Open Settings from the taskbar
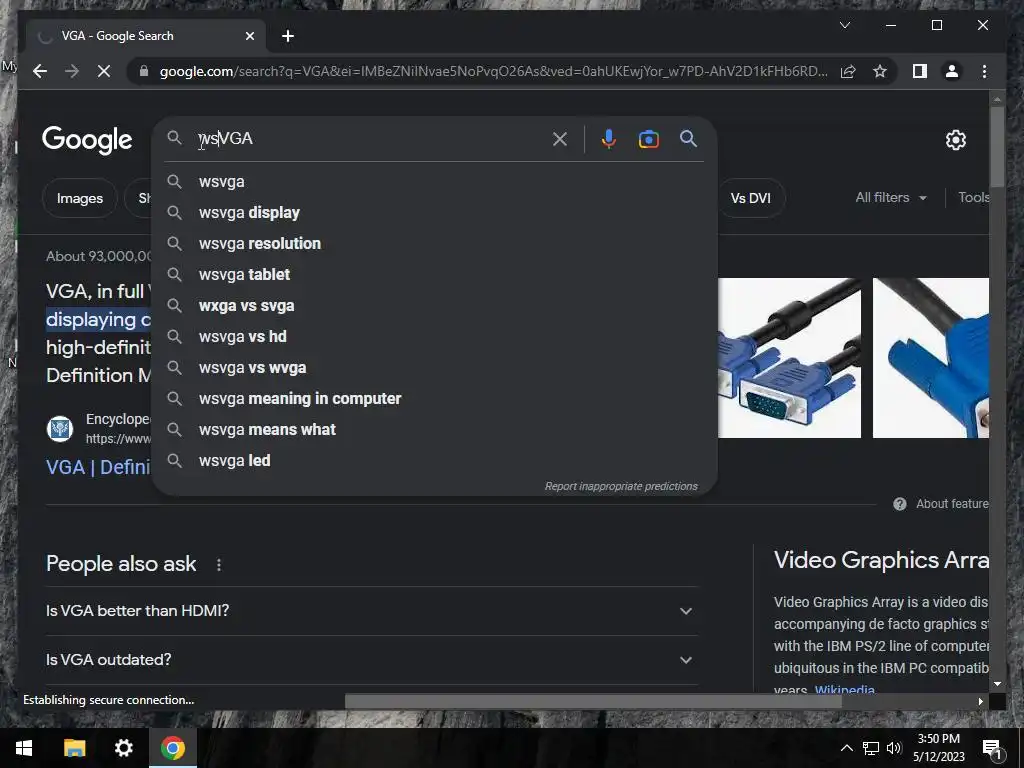The width and height of the screenshot is (1024, 768). [x=123, y=748]
